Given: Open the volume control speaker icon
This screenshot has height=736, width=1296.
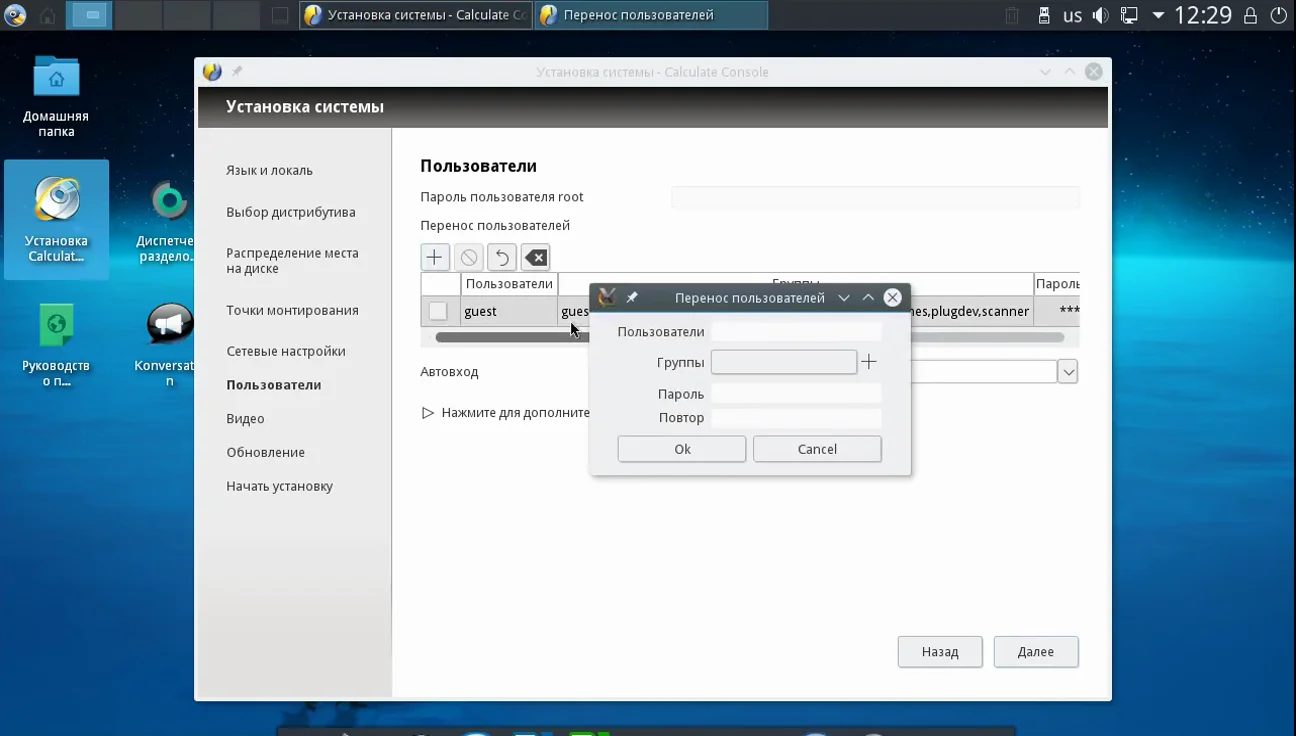Looking at the screenshot, I should click(1100, 16).
